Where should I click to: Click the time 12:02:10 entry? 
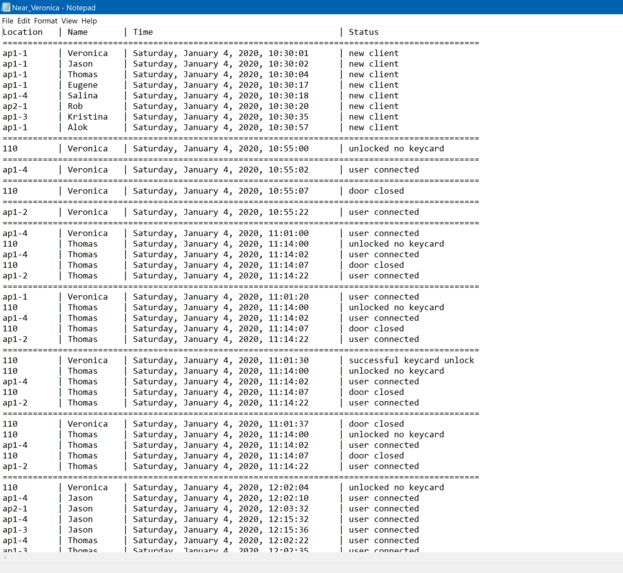pos(288,498)
